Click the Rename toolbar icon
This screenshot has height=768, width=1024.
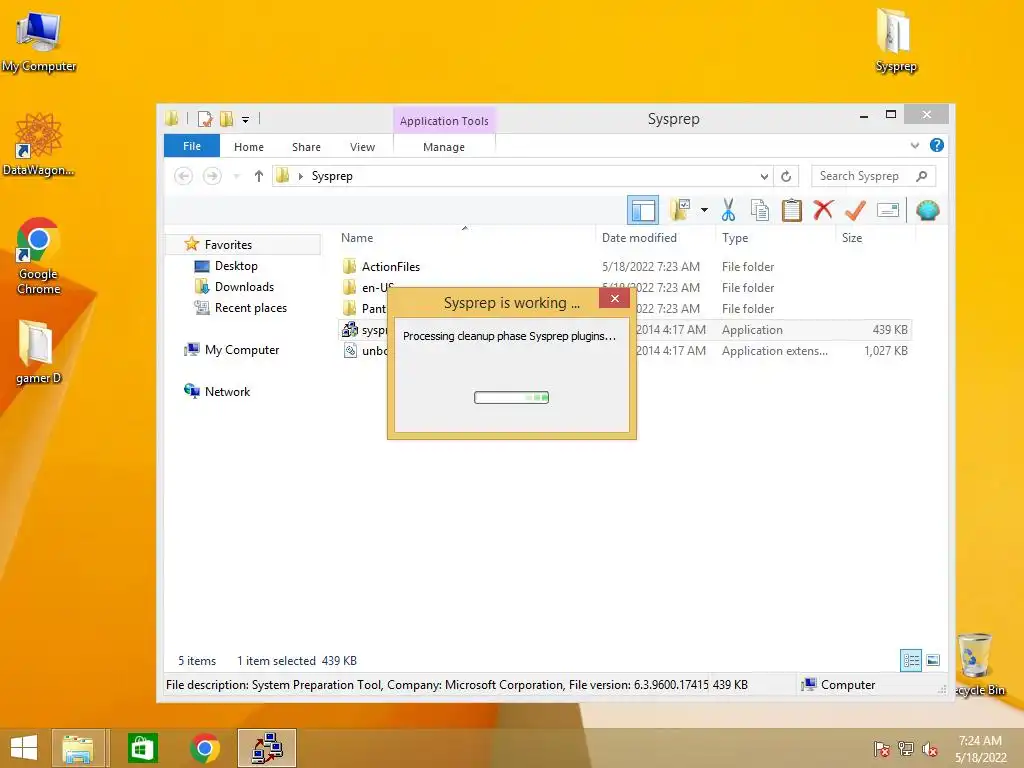click(888, 210)
